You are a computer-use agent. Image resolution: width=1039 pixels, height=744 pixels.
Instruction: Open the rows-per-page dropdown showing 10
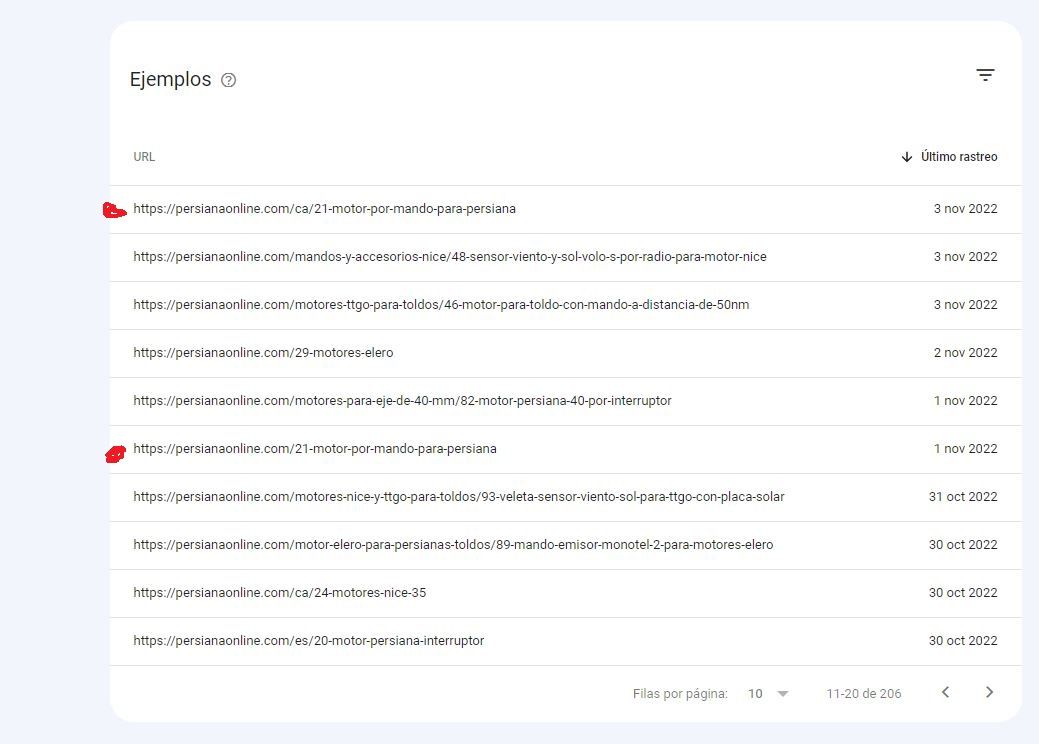click(769, 694)
